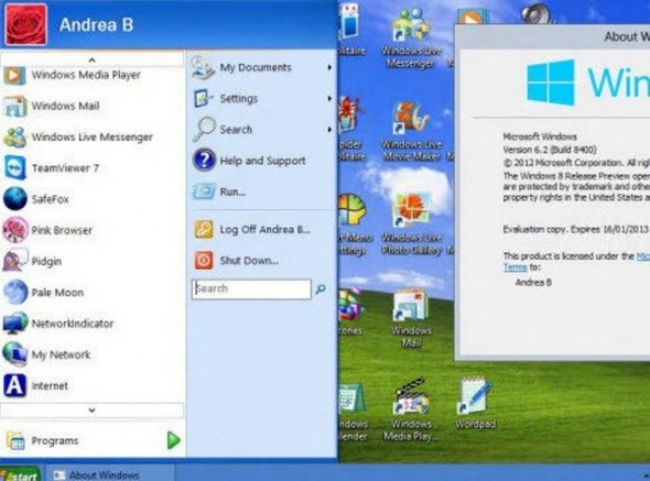The width and height of the screenshot is (650, 481).
Task: Click inside the start menu Search box
Action: (x=252, y=289)
